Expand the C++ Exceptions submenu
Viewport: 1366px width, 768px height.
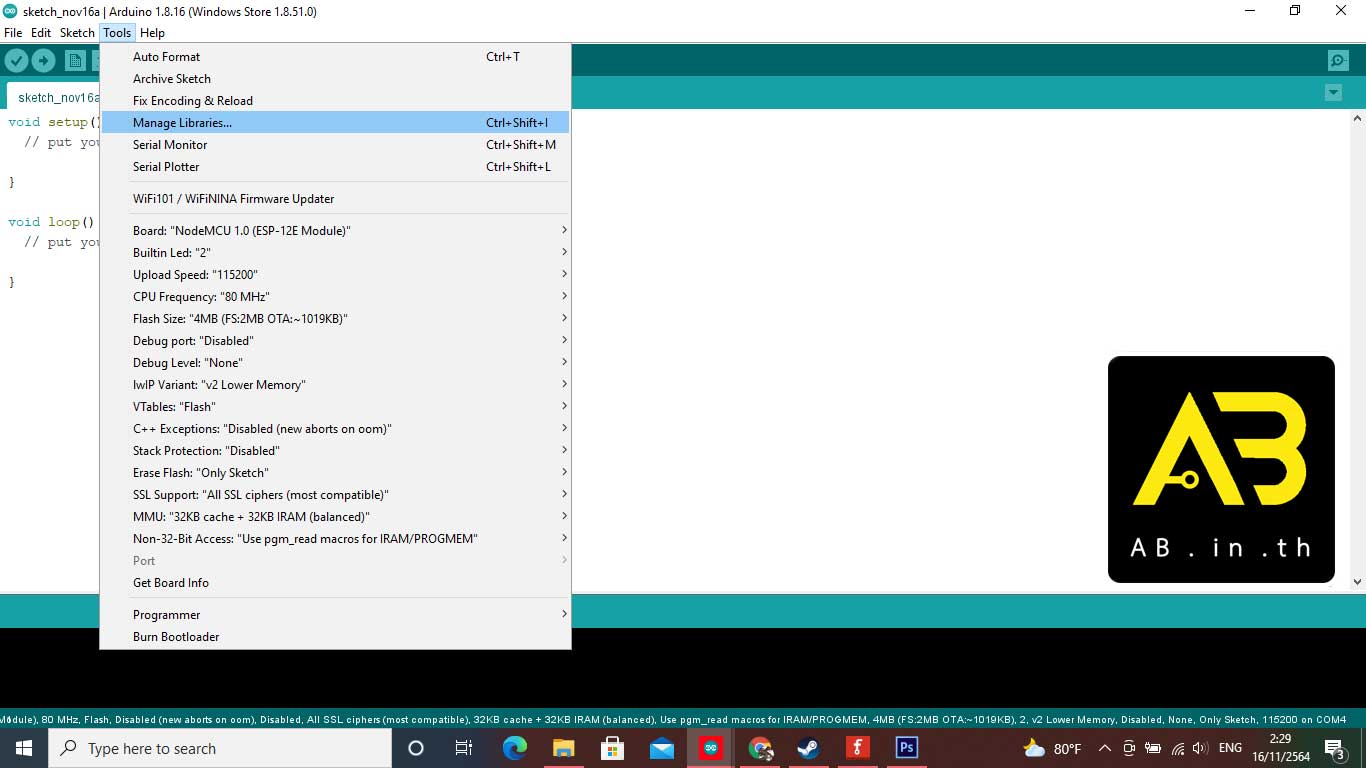pos(335,429)
